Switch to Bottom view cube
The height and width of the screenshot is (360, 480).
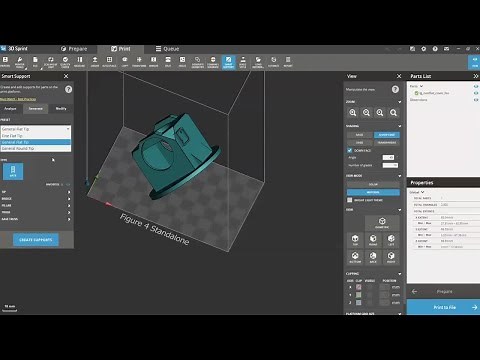click(355, 257)
